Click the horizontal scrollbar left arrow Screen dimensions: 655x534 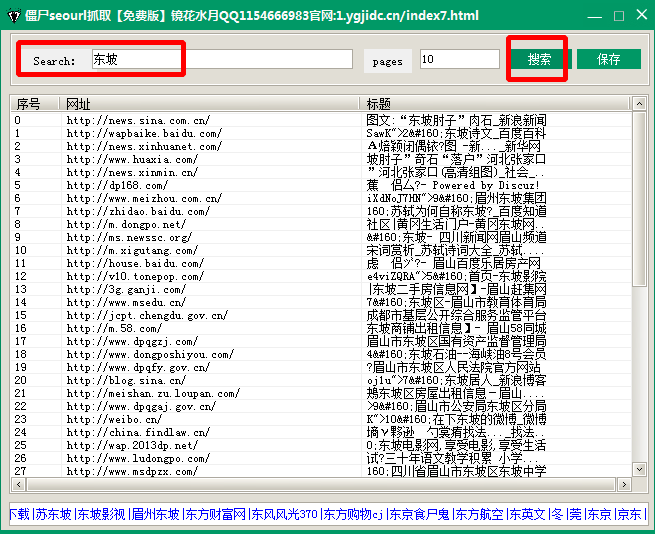point(18,484)
